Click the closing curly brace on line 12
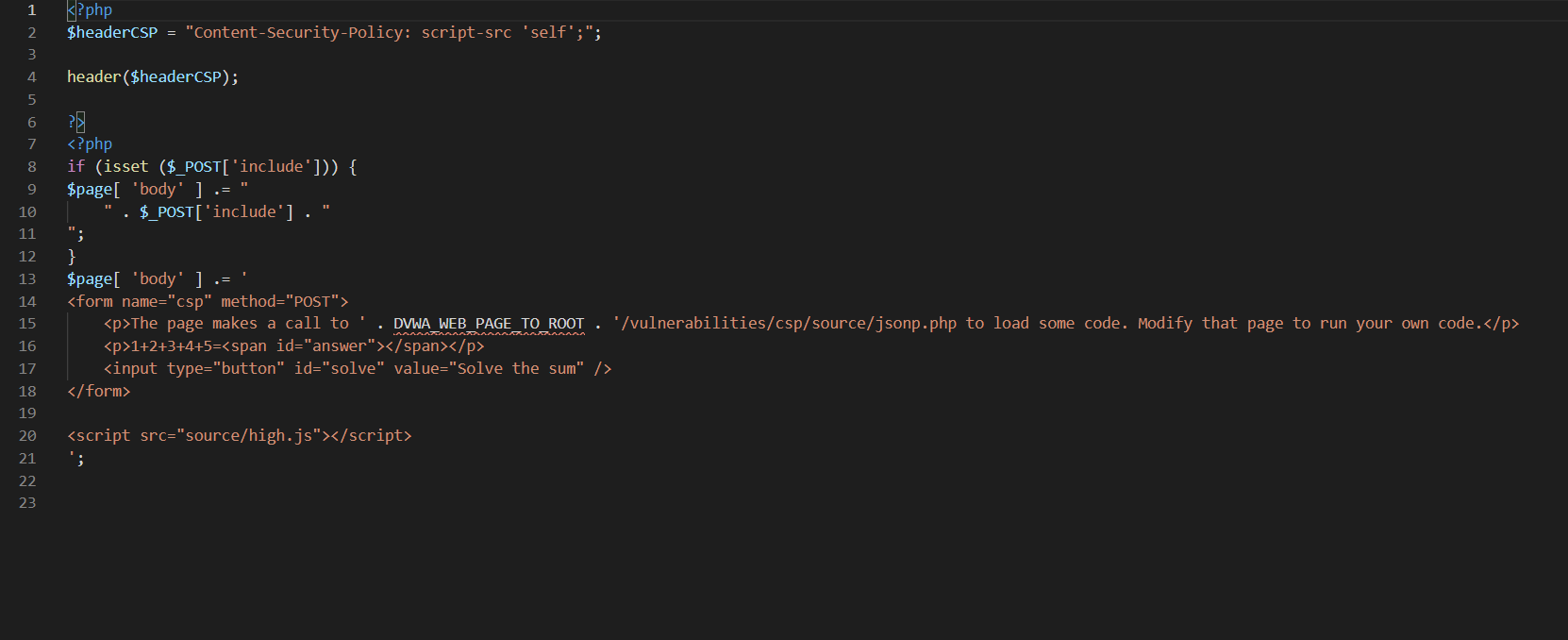The image size is (1568, 640). pos(72,257)
